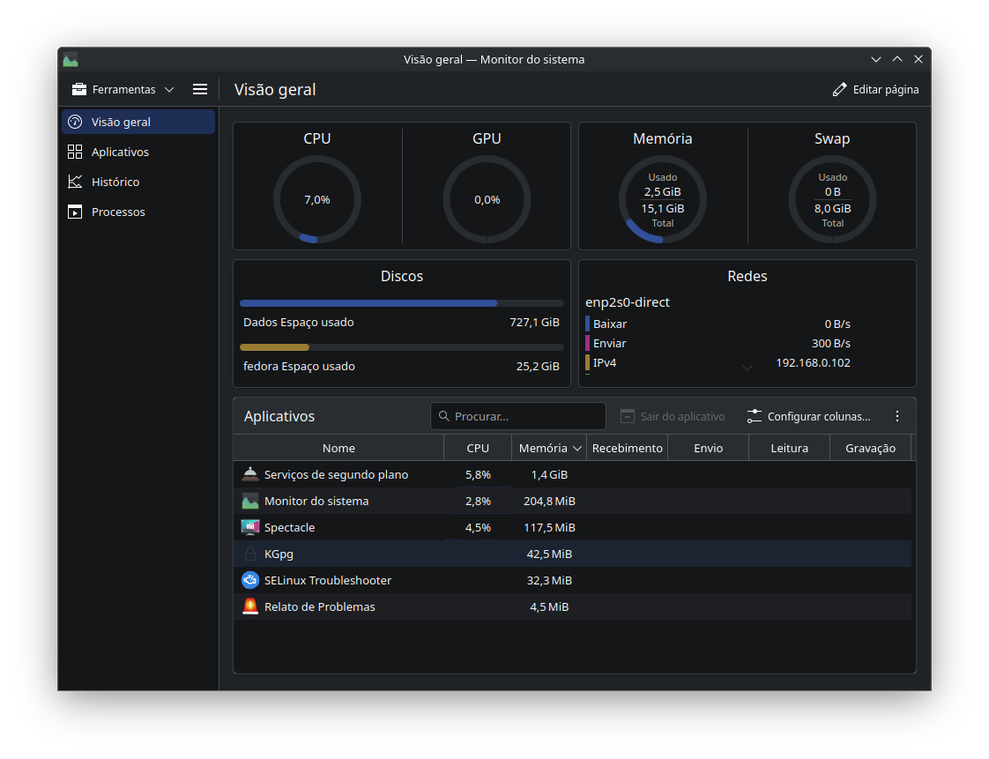Click the Memória usage gauge
This screenshot has height=759, width=989.
coord(663,199)
